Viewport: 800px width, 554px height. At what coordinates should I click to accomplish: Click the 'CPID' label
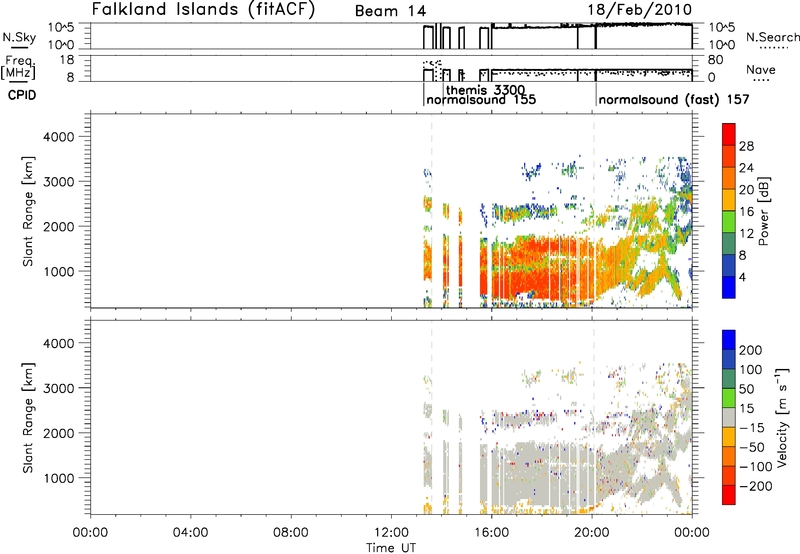click(x=22, y=95)
